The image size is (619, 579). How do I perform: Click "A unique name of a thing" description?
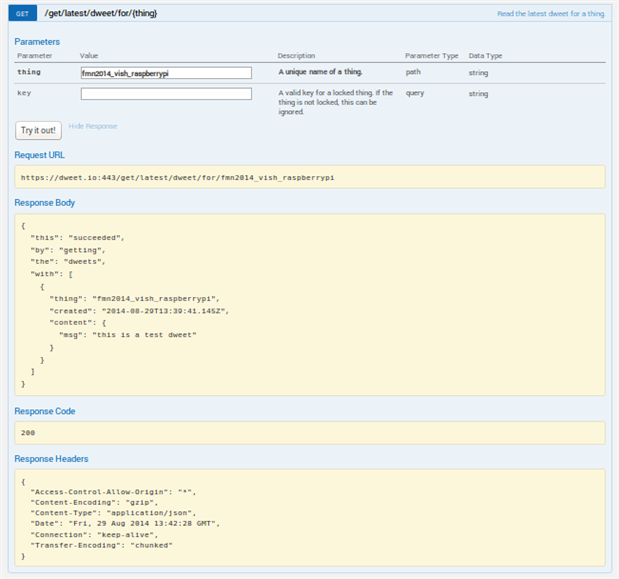coord(320,73)
